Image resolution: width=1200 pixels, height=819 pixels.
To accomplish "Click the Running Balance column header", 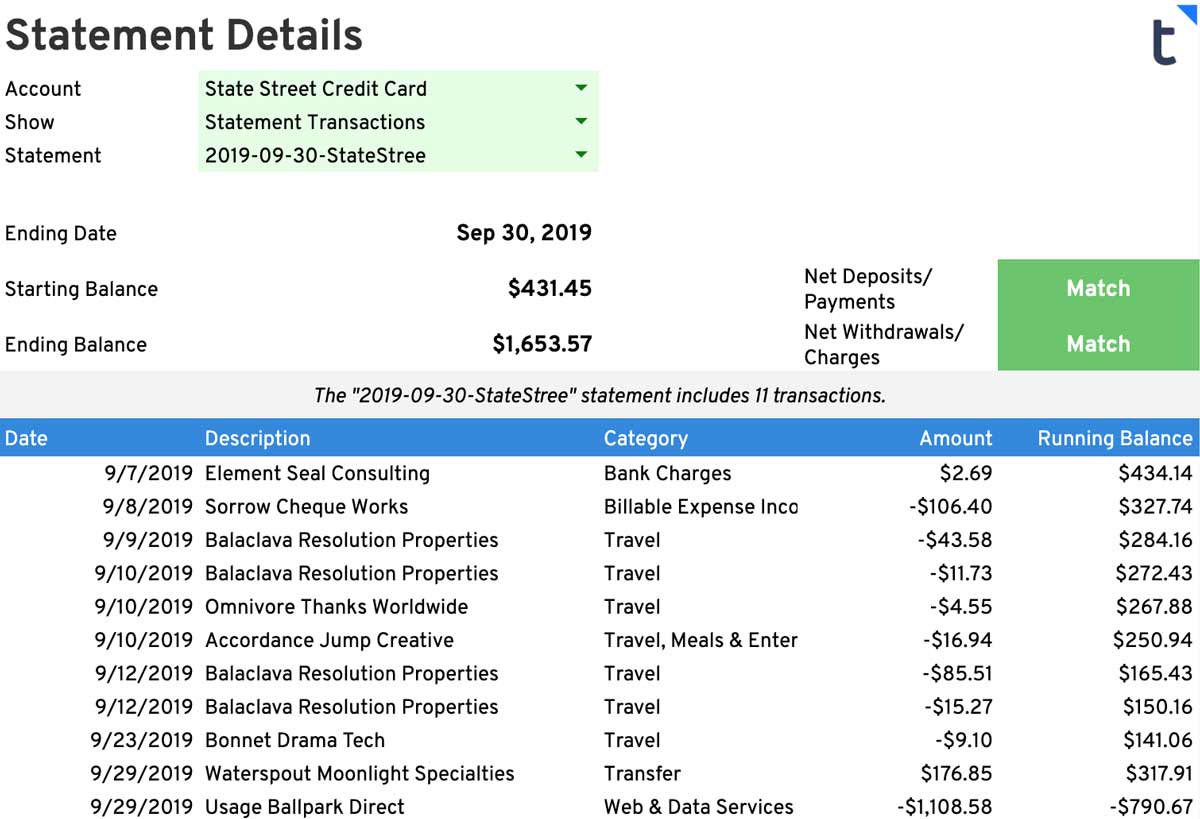I will point(1115,438).
